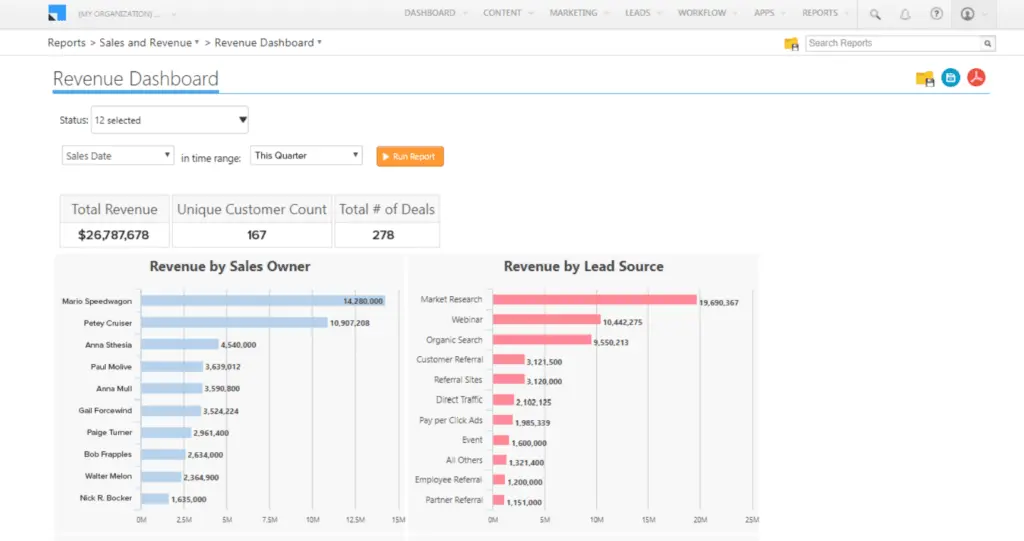Screen dimensions: 1024x541
Task: Open Sales and Revenue breadcrumb dropdown
Action: point(149,42)
